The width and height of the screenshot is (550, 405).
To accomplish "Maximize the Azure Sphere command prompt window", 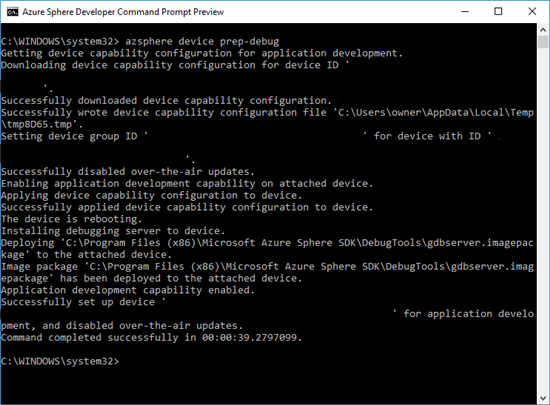I will pyautogui.click(x=498, y=12).
